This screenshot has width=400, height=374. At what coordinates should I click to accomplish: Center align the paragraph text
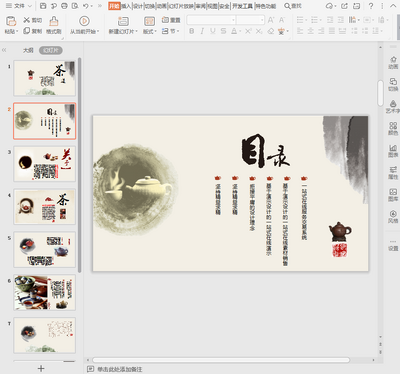(311, 31)
